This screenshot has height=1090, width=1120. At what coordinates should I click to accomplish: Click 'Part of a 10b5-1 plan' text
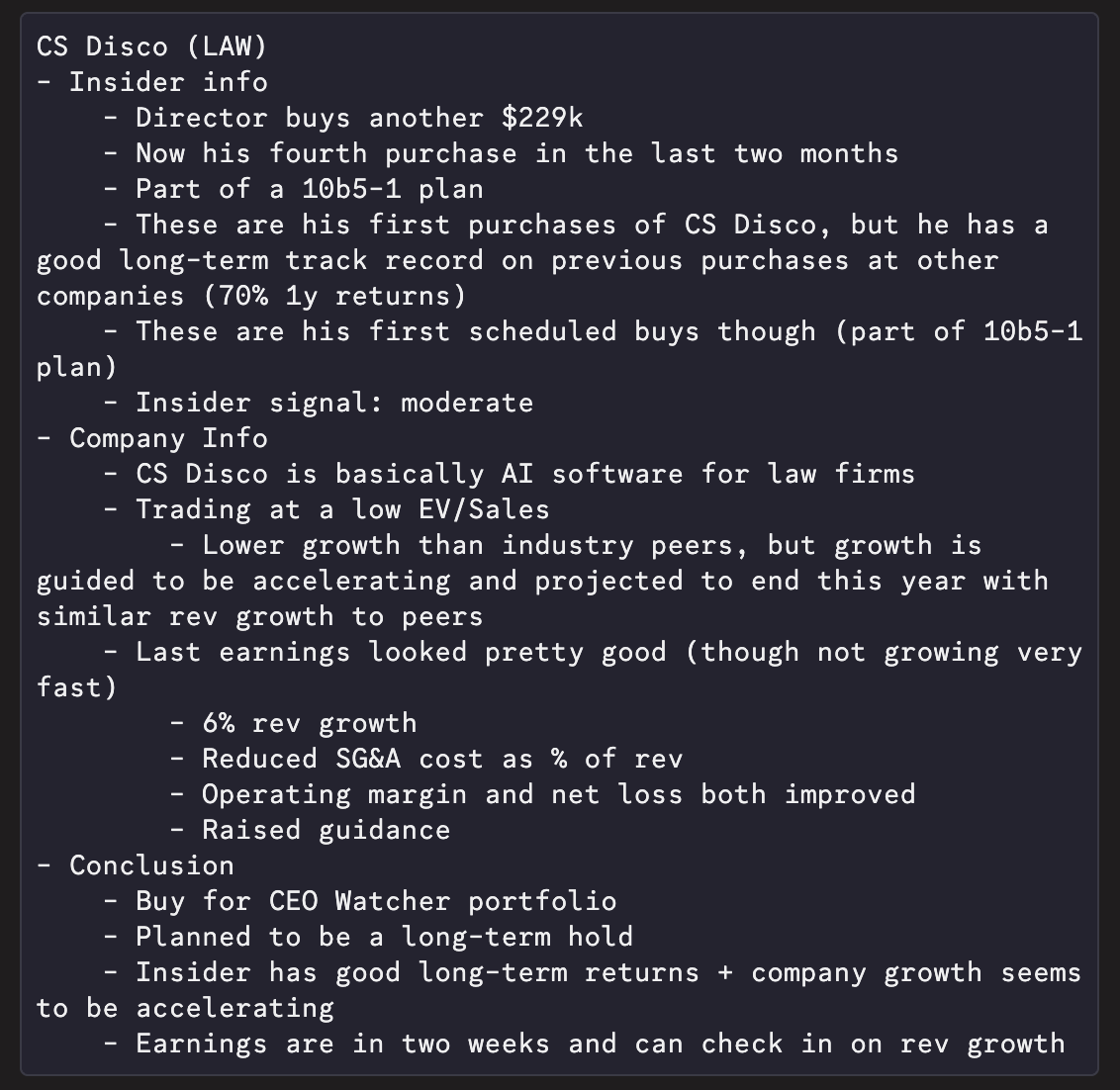pos(310,189)
